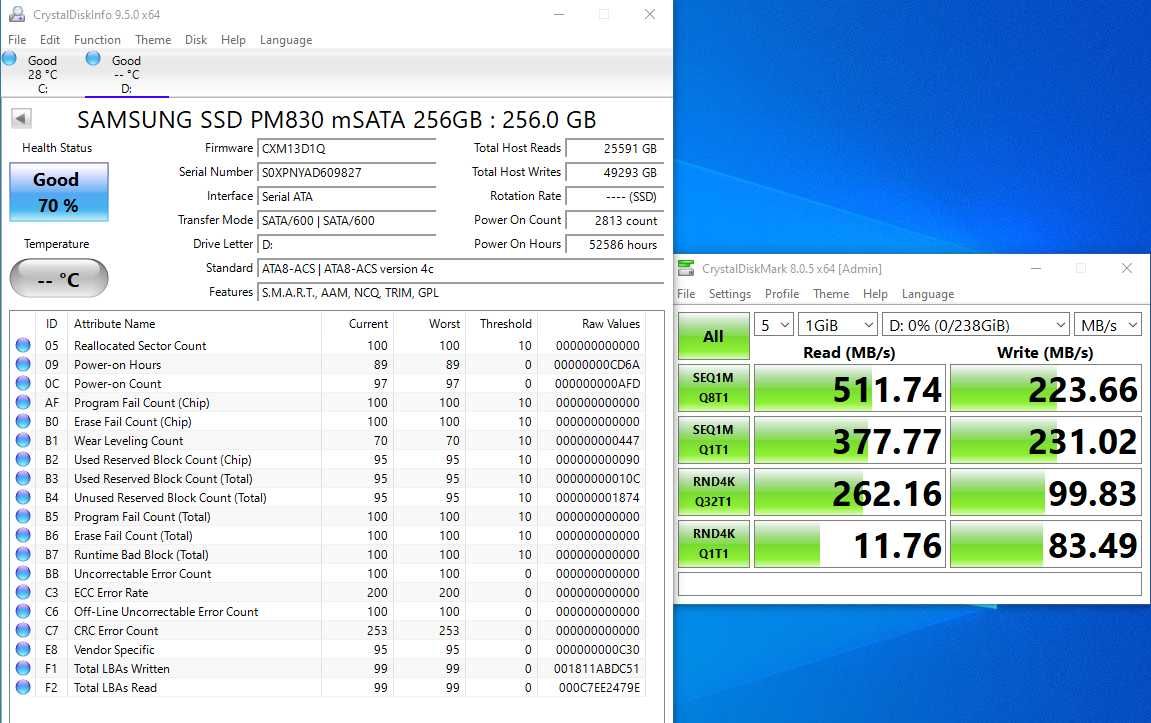Click the Good 70 % health status button

(59, 192)
